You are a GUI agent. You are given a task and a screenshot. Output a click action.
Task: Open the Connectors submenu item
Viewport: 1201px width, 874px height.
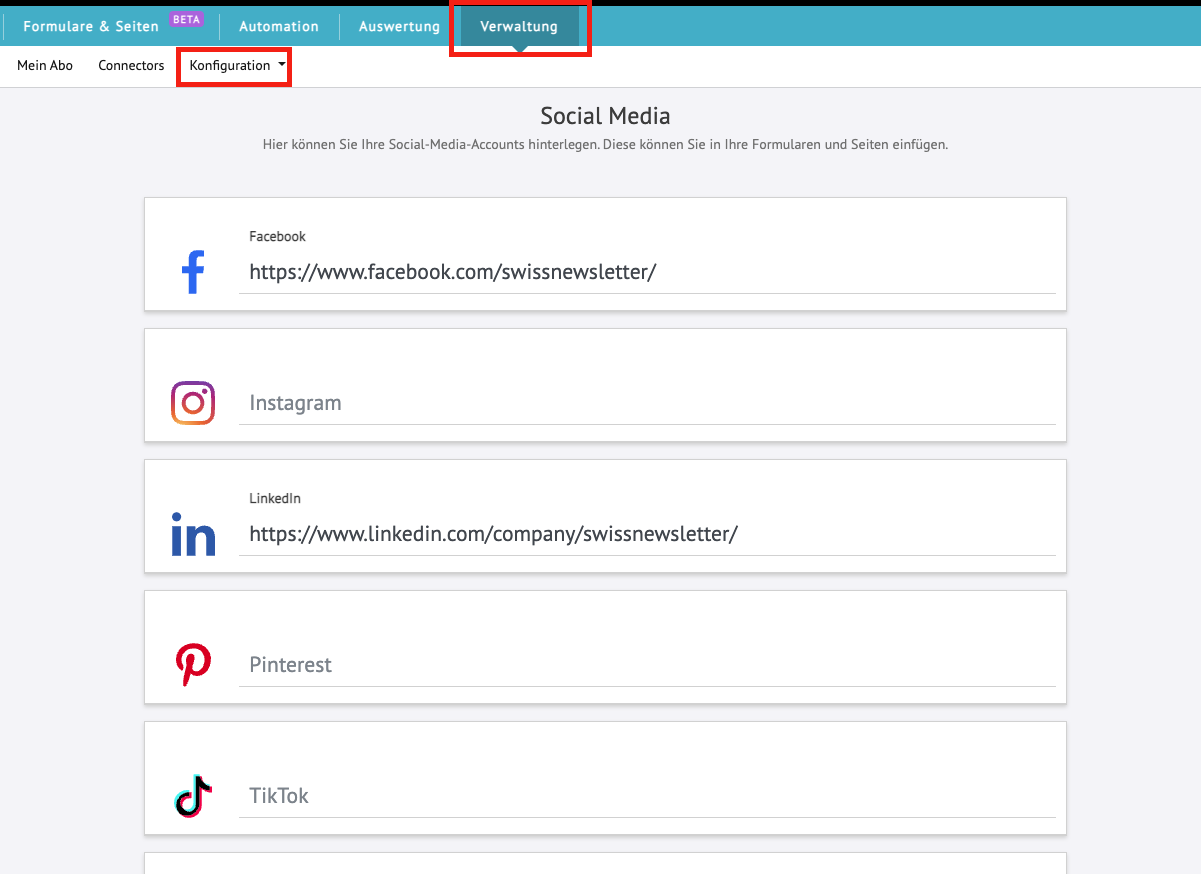[131, 66]
